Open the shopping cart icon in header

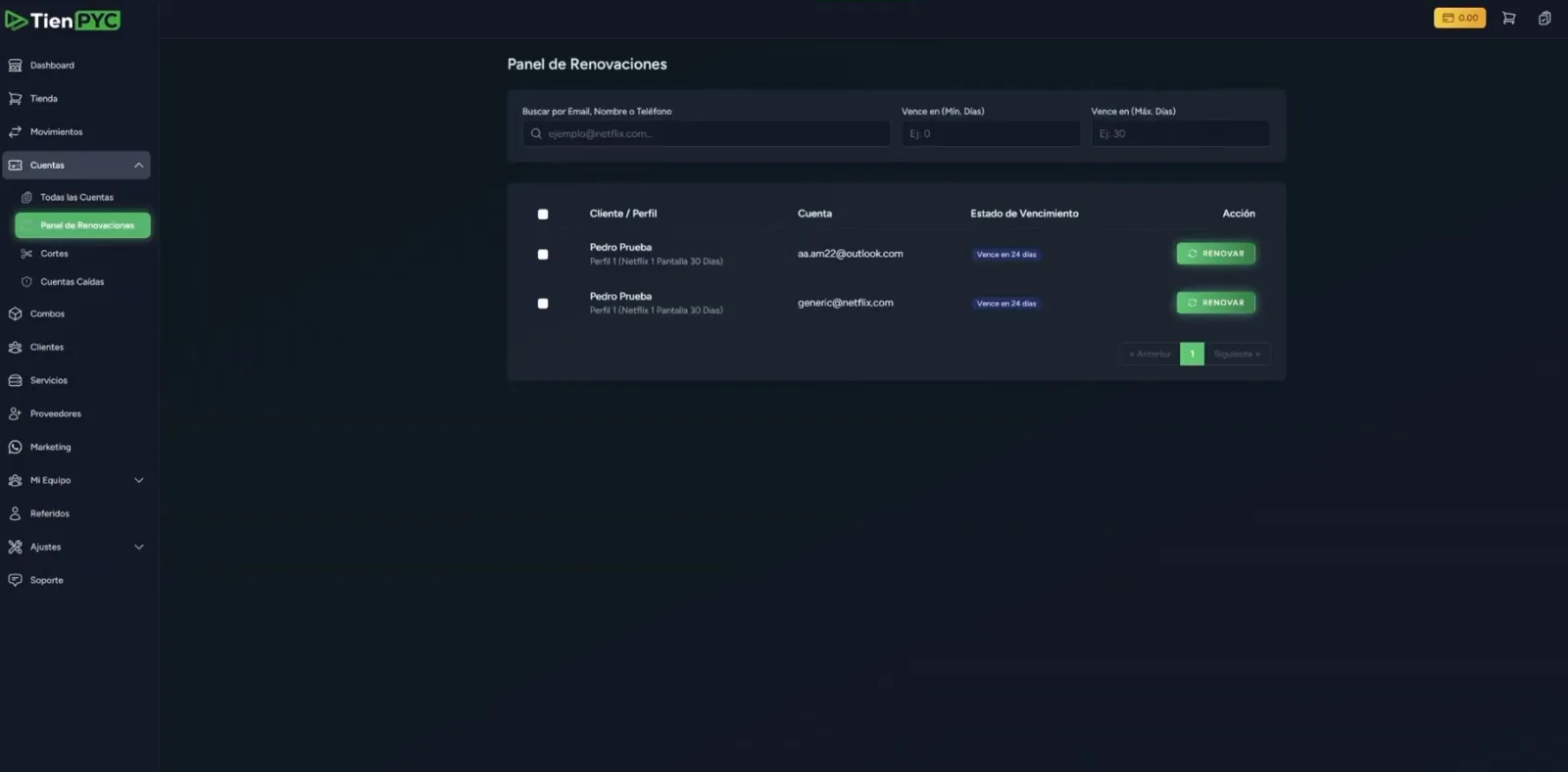[1508, 18]
